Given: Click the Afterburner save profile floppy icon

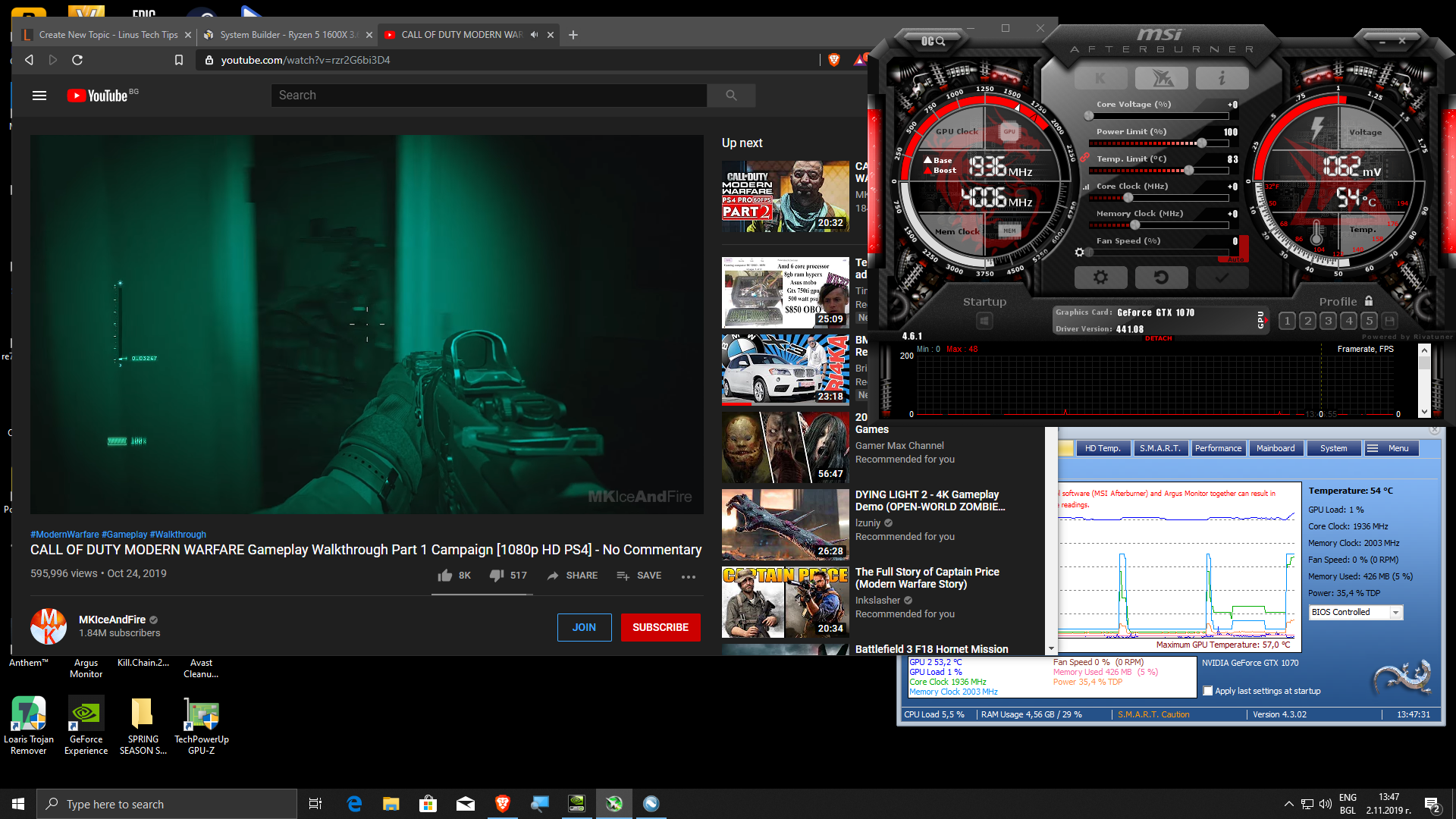Looking at the screenshot, I should pyautogui.click(x=1389, y=321).
